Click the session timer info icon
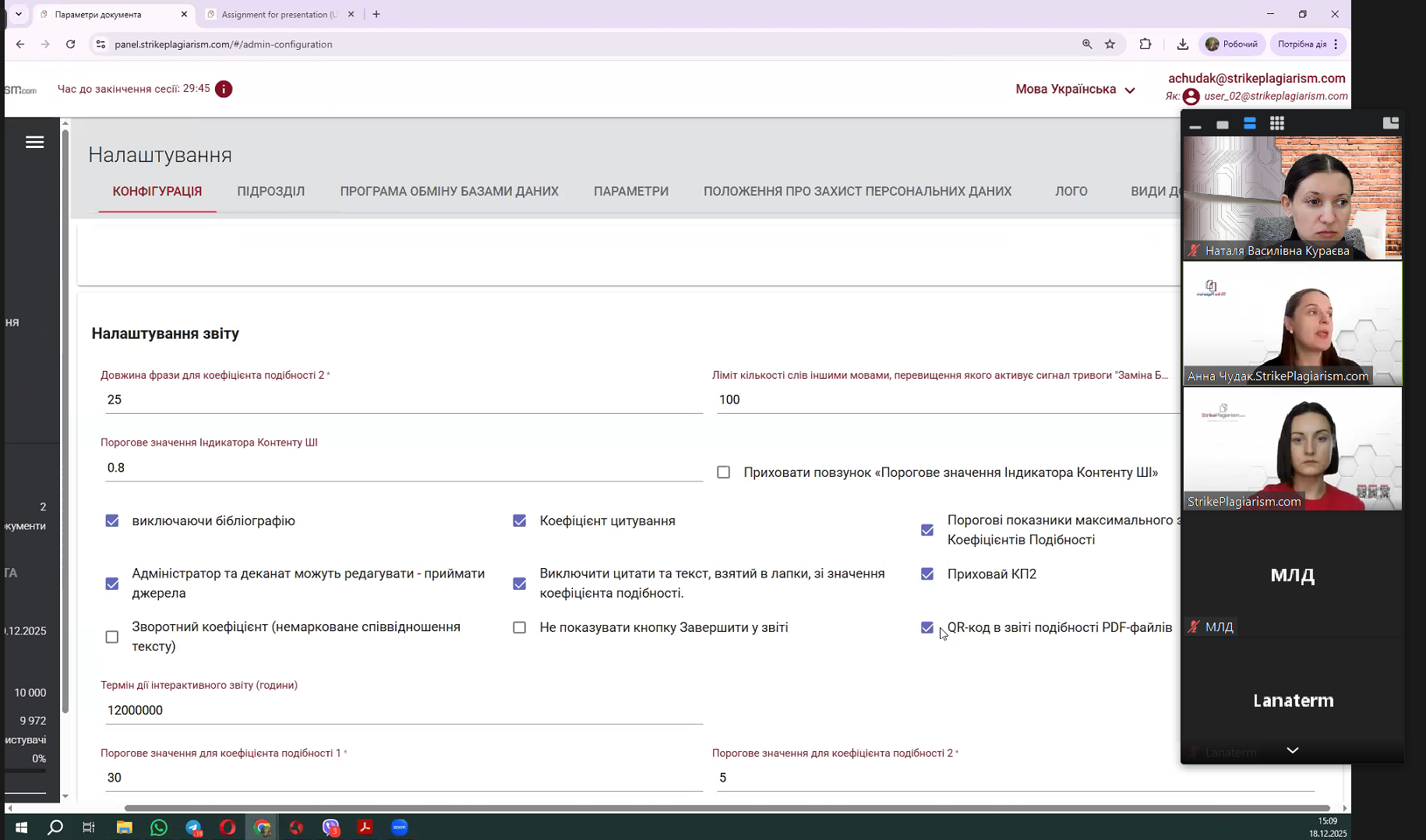1426x840 pixels. click(x=224, y=89)
